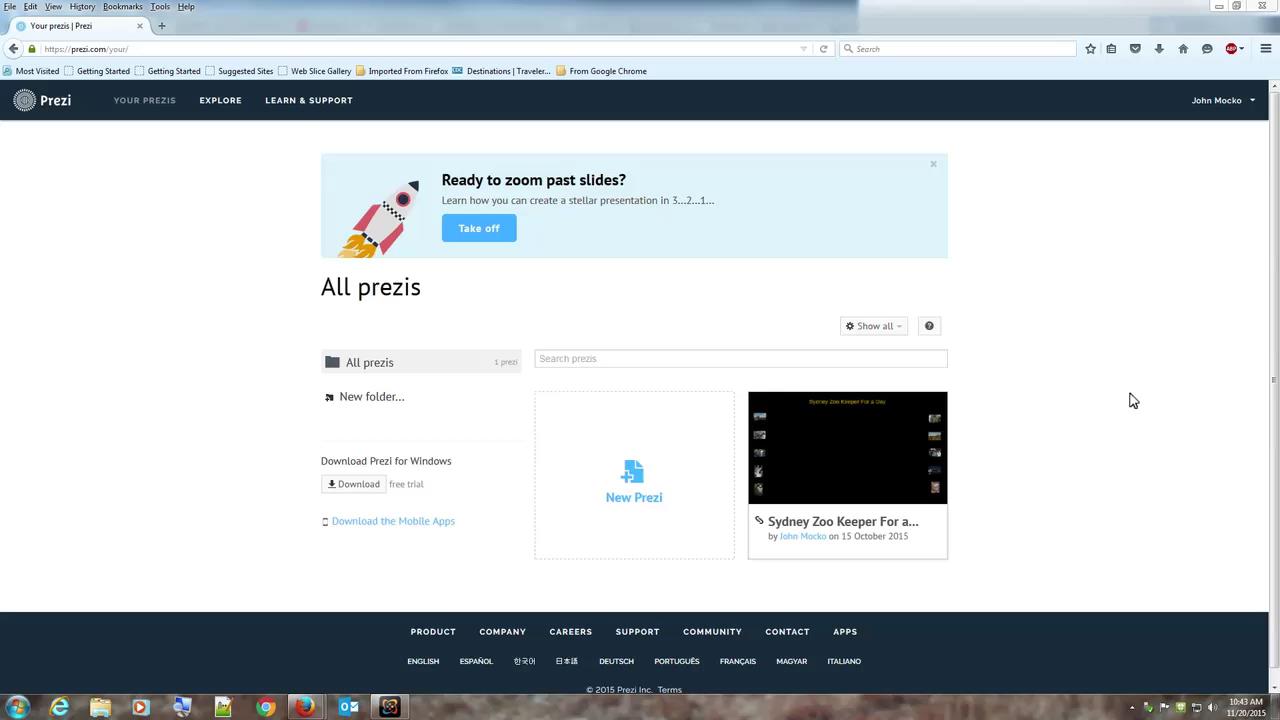This screenshot has height=720, width=1280.
Task: Expand the John Mocko account dropdown
Action: (1223, 100)
